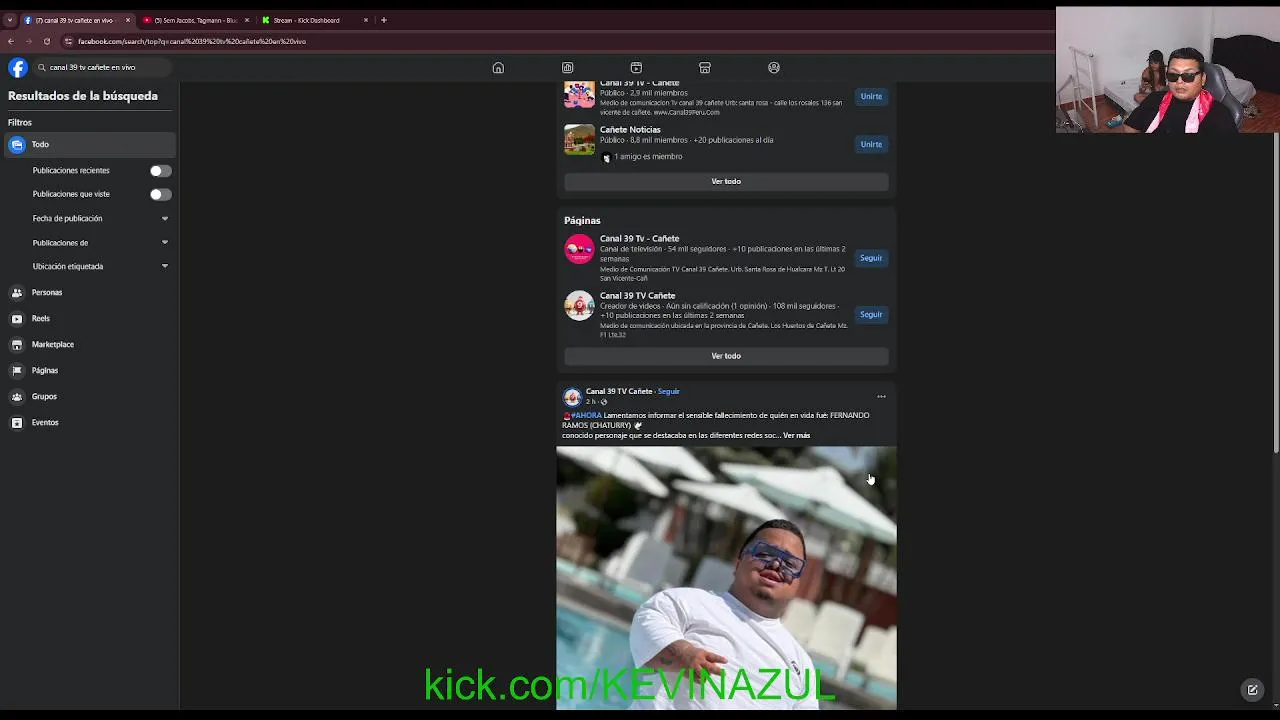Toggle Publicaciones que viste switch
This screenshot has height=720, width=1280.
pyautogui.click(x=160, y=195)
